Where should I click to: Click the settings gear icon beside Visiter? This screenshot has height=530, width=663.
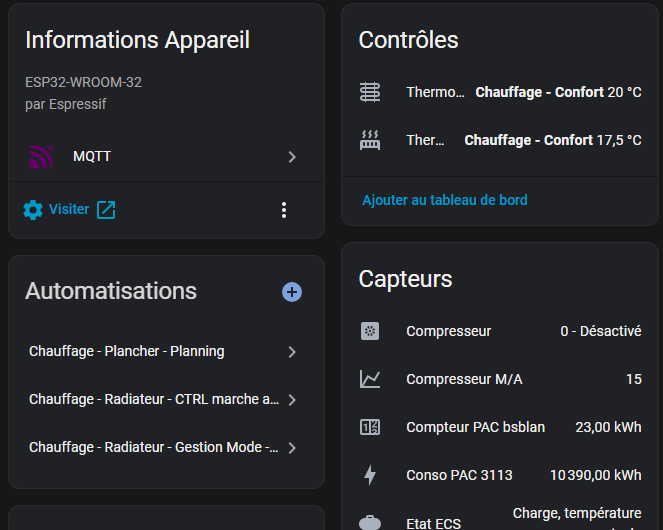pos(33,210)
